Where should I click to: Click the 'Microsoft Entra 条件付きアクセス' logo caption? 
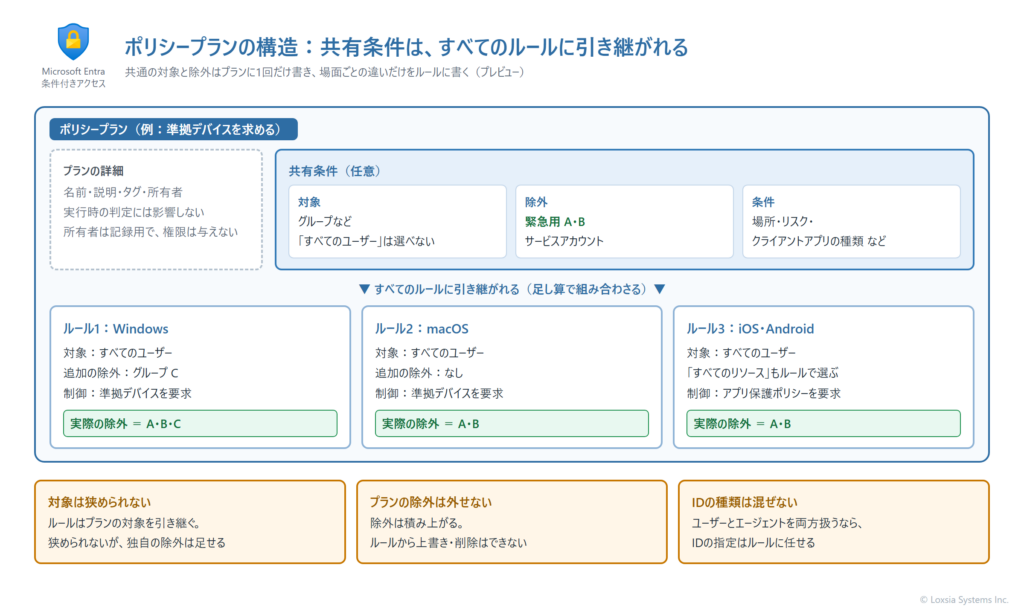click(x=73, y=77)
